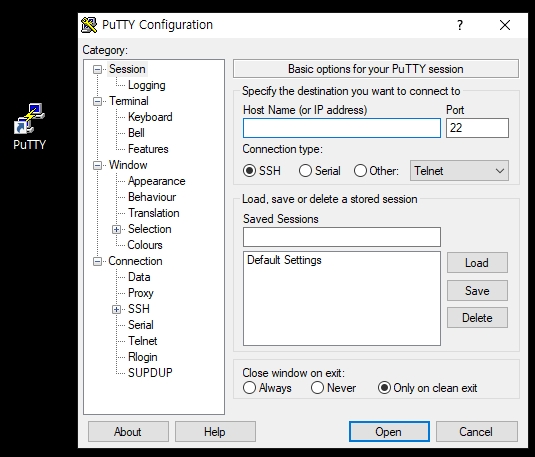Click the Help button
Screen dimensions: 535x457
215,432
